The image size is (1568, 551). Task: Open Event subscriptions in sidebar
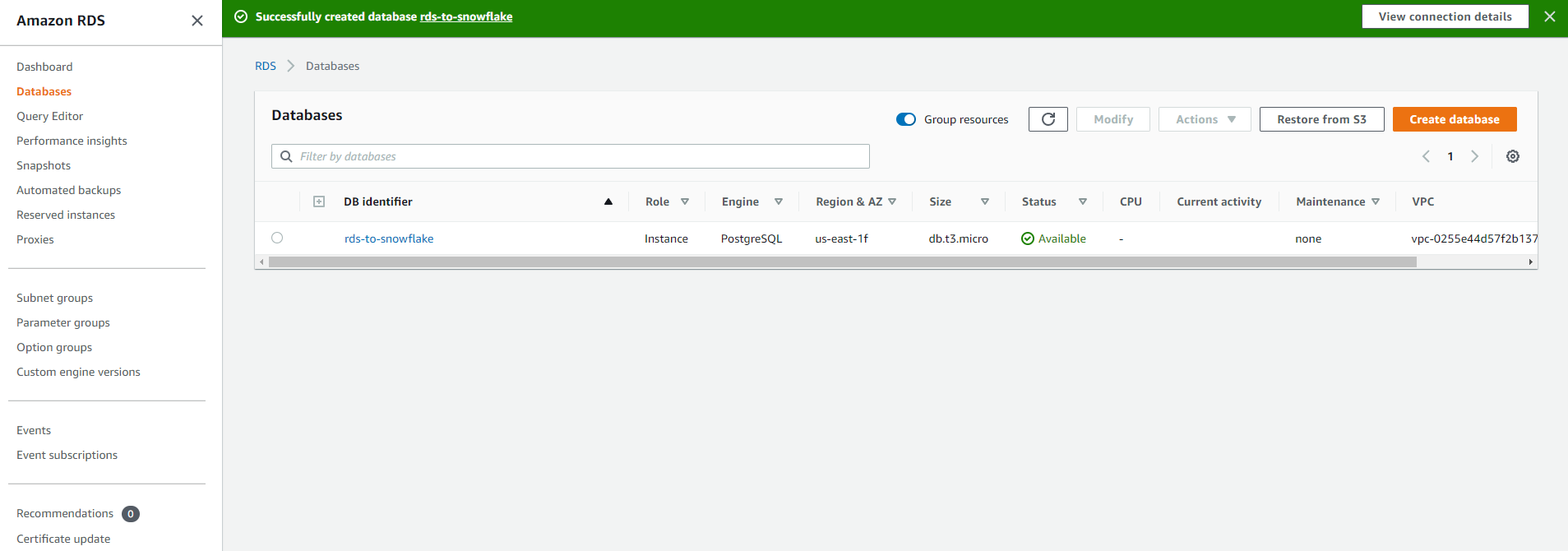[x=67, y=455]
